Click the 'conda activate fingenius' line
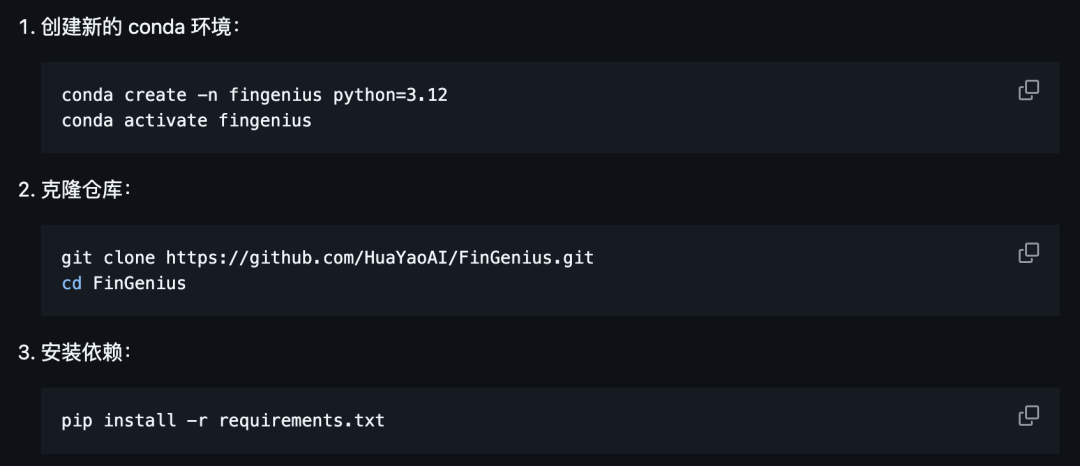The height and width of the screenshot is (466, 1080). 186,121
